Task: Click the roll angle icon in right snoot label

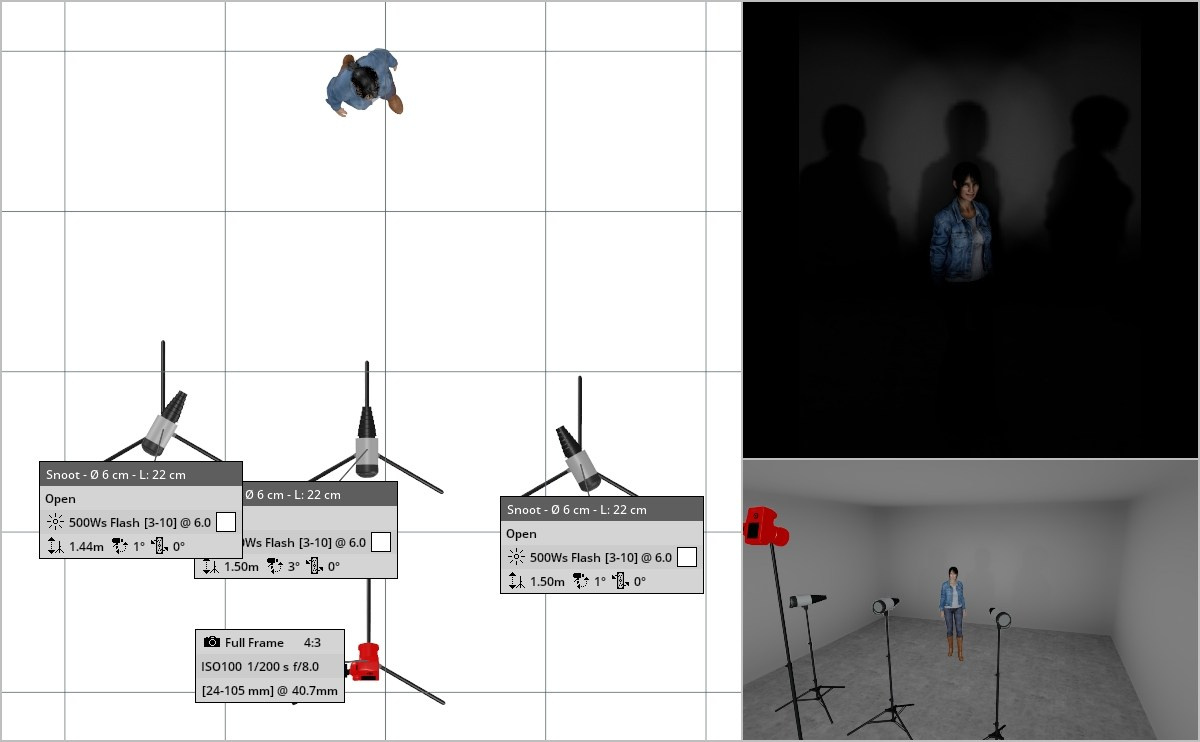Action: click(620, 581)
